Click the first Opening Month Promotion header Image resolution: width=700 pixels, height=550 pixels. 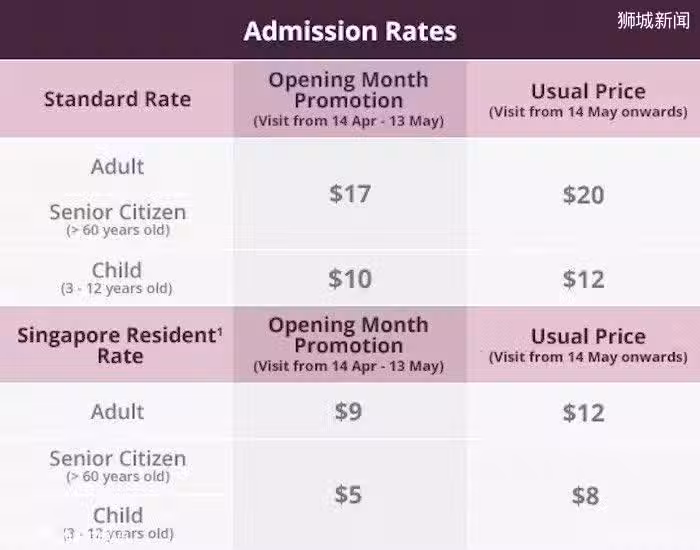pyautogui.click(x=349, y=99)
